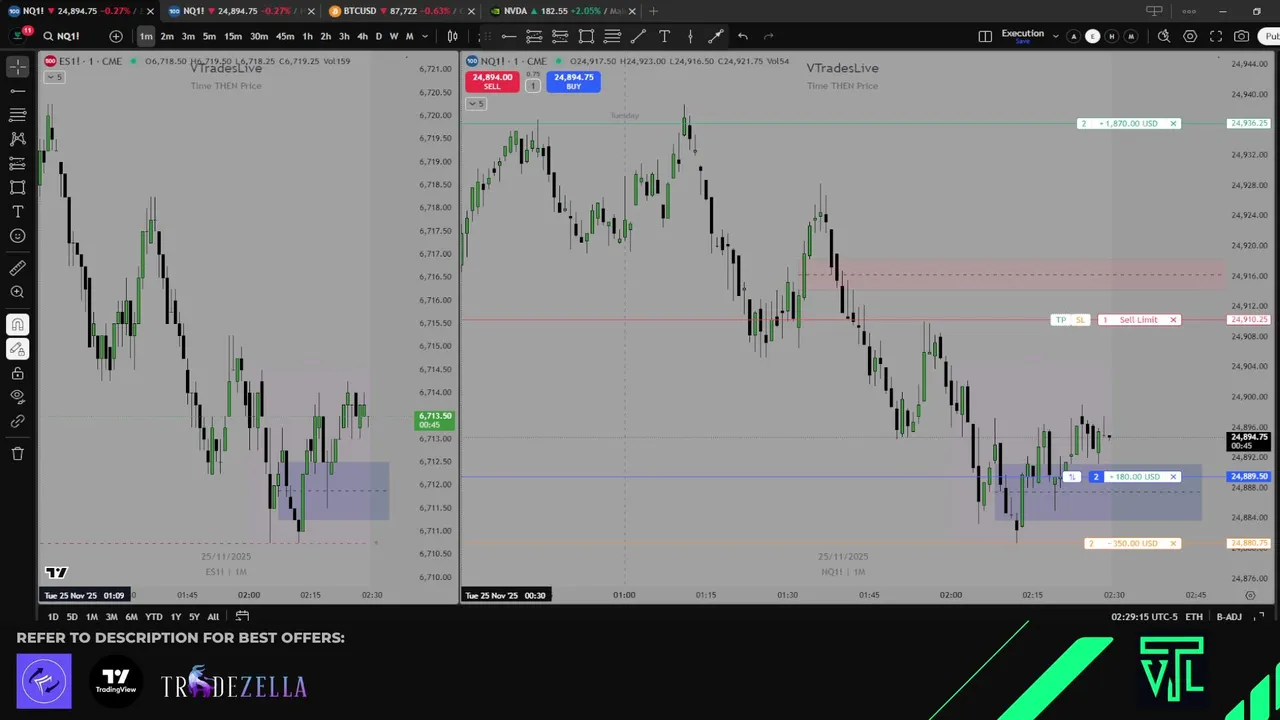The image size is (1280, 720).
Task: Open the timezone menu showing UTC-5
Action: click(x=1143, y=617)
